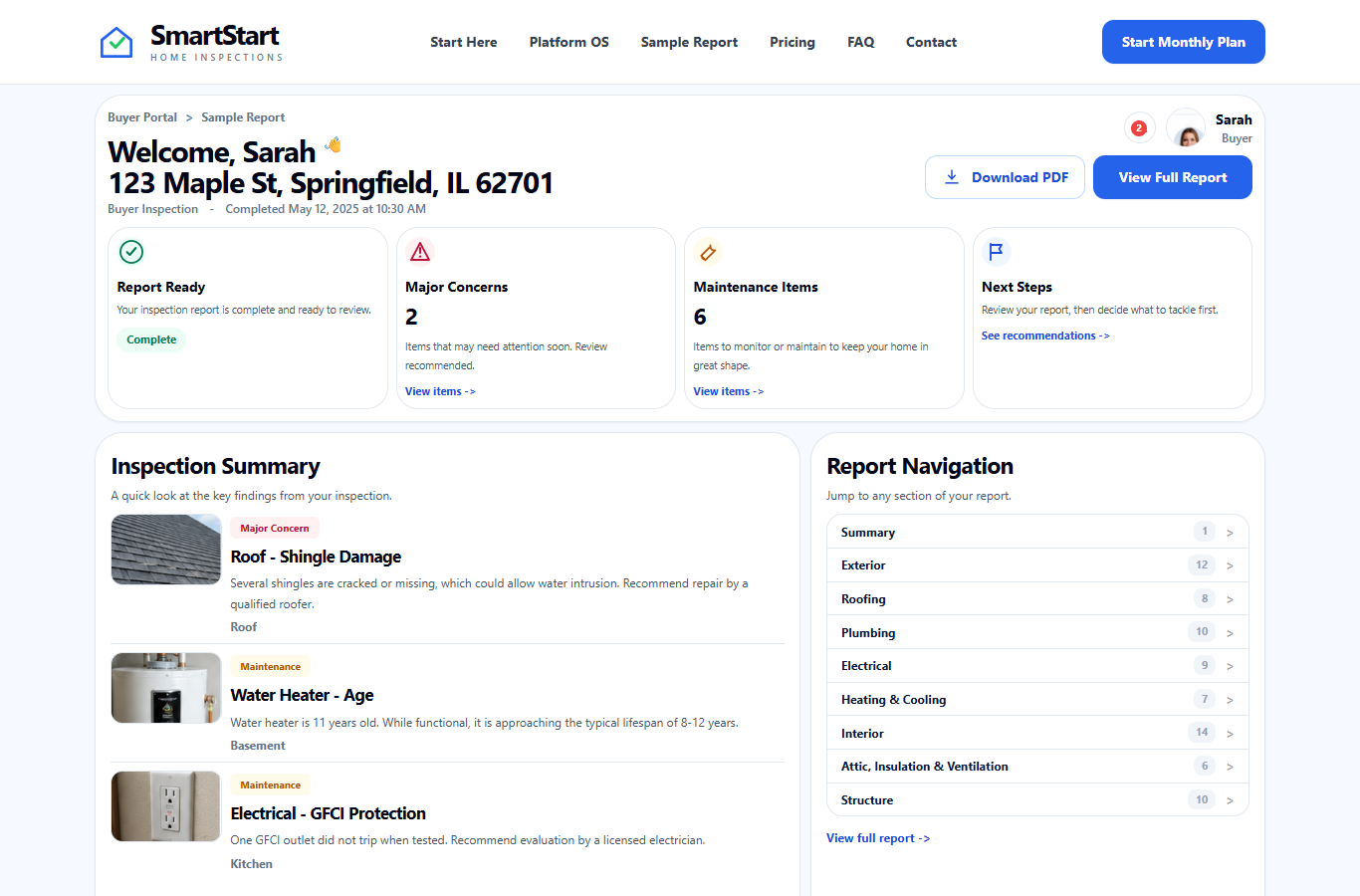The image size is (1360, 896).
Task: Click Maintenance tag on Water Heater item
Action: click(x=271, y=667)
